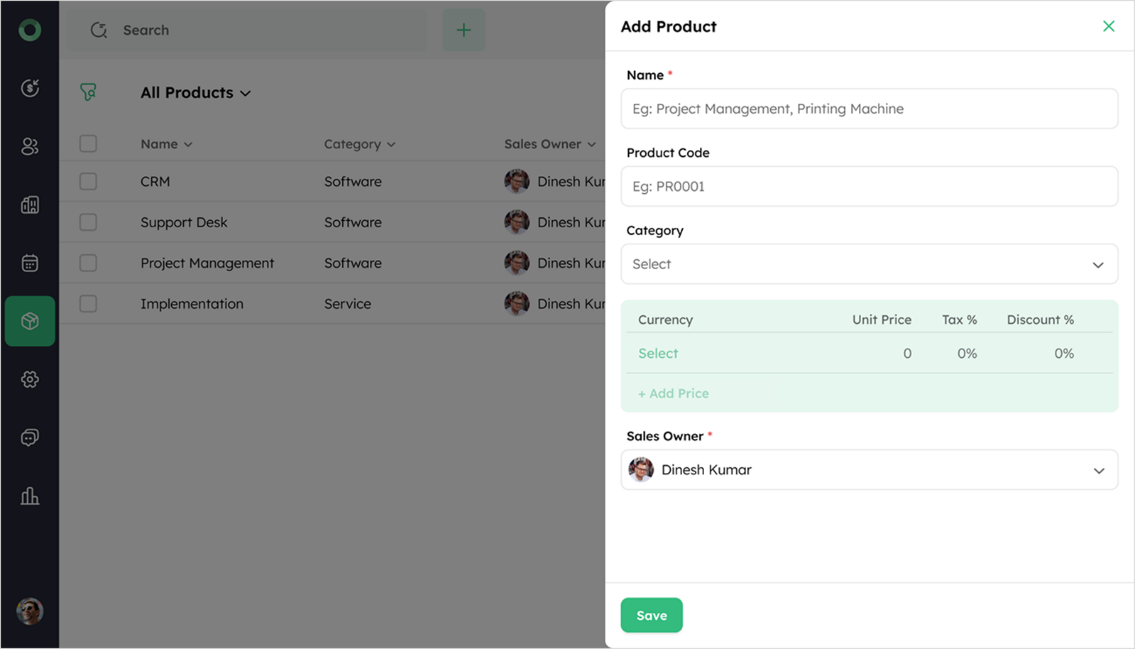Open the Contacts icon in sidebar
Image resolution: width=1135 pixels, height=649 pixels.
click(30, 146)
